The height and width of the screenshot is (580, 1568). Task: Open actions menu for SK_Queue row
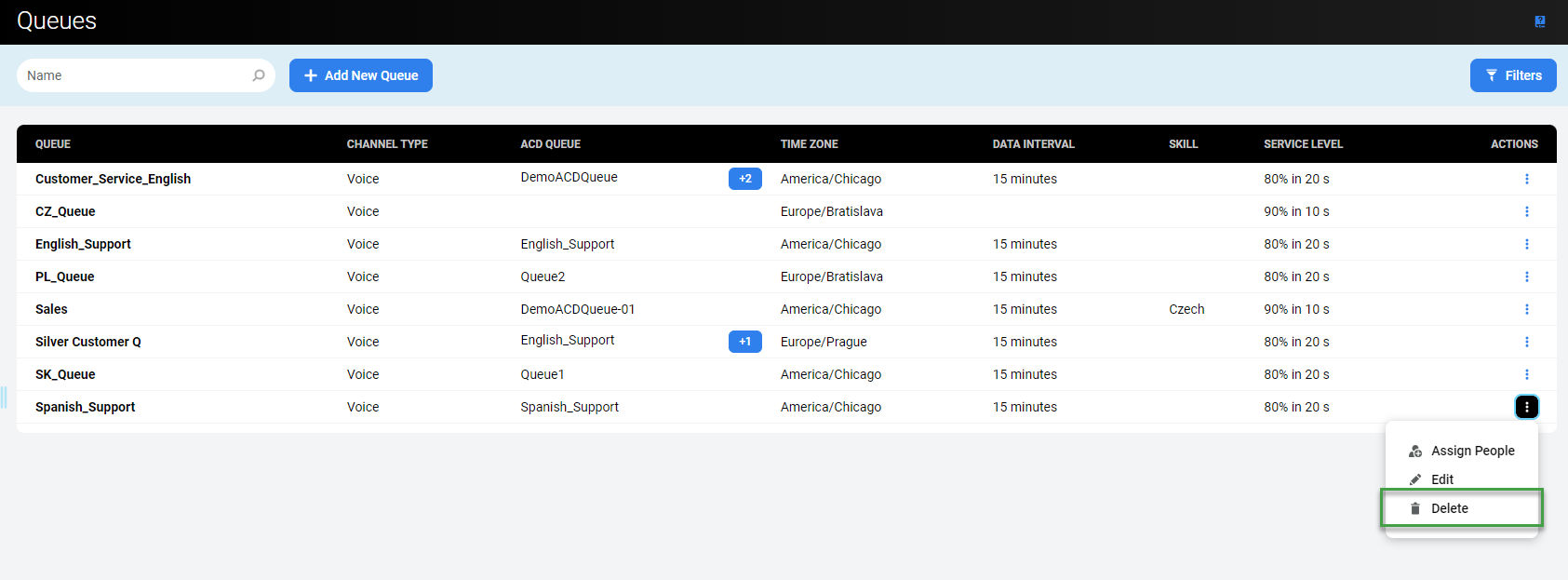pos(1526,374)
